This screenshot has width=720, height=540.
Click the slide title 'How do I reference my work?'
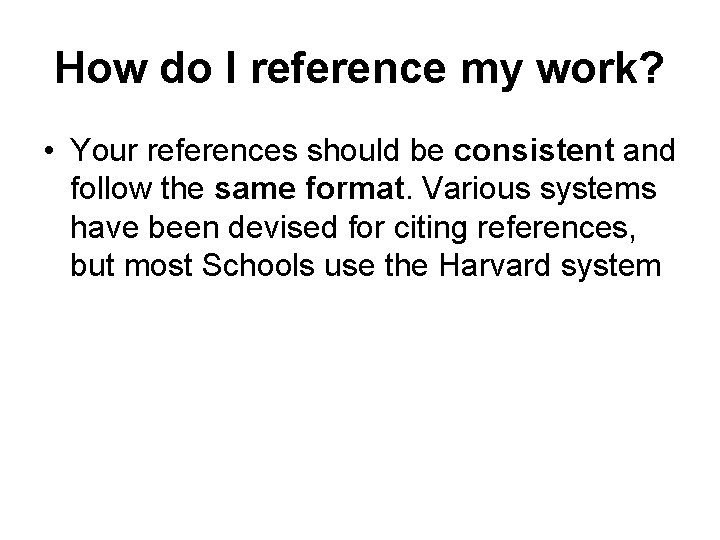[359, 68]
